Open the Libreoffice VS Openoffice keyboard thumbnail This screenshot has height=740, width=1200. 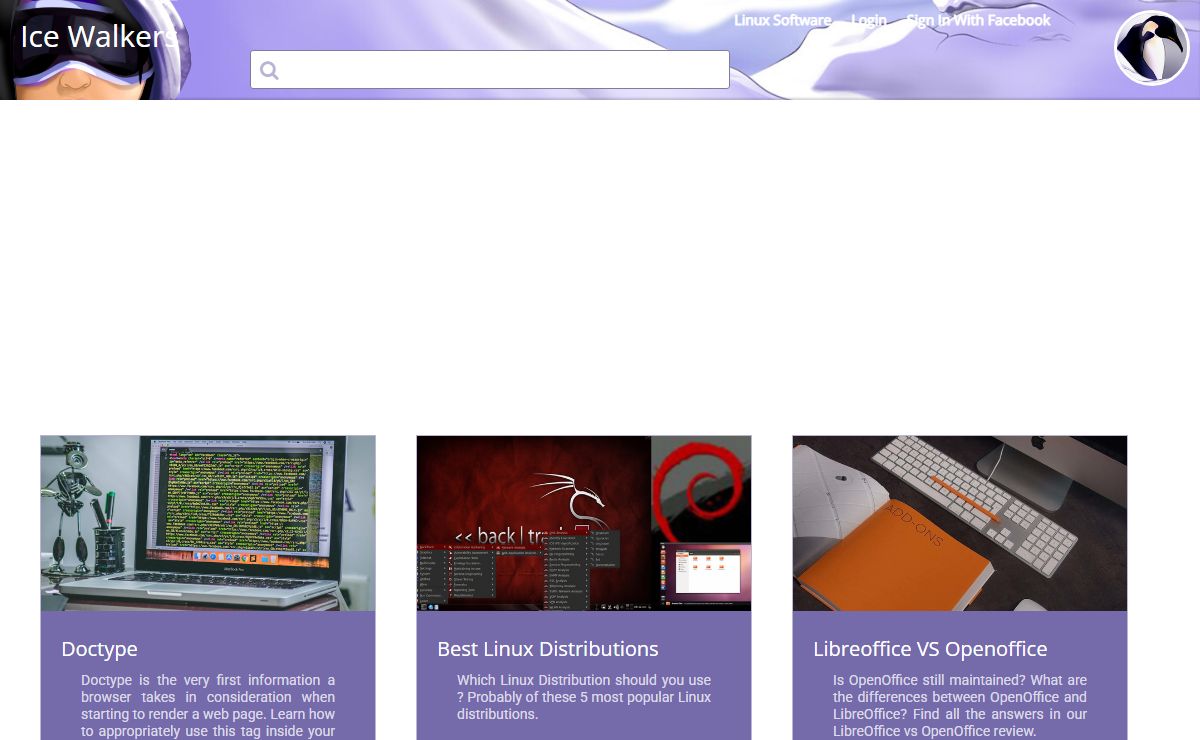[960, 523]
